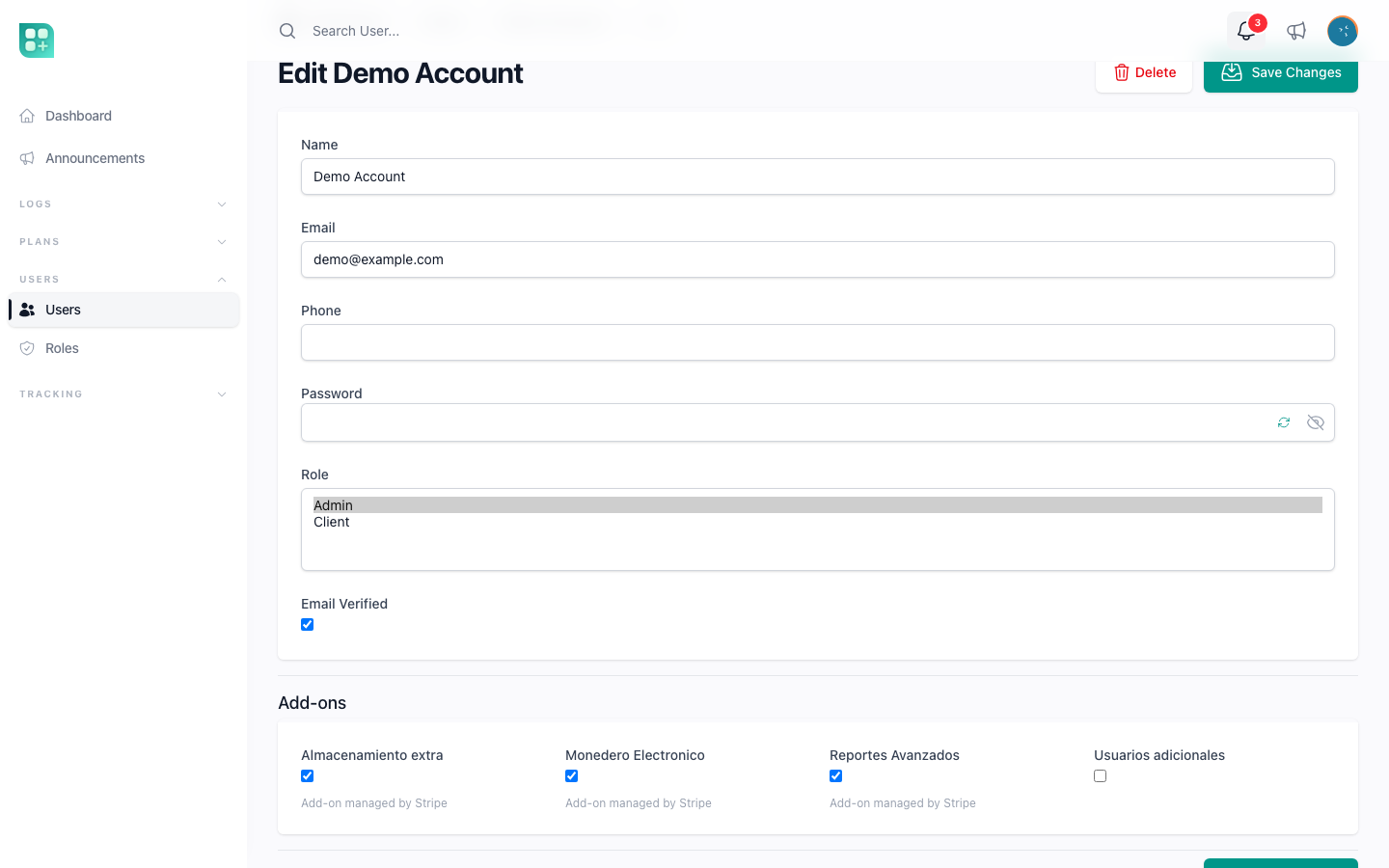Click the trash icon in Delete button
Viewport: 1389px width, 868px height.
[1122, 72]
